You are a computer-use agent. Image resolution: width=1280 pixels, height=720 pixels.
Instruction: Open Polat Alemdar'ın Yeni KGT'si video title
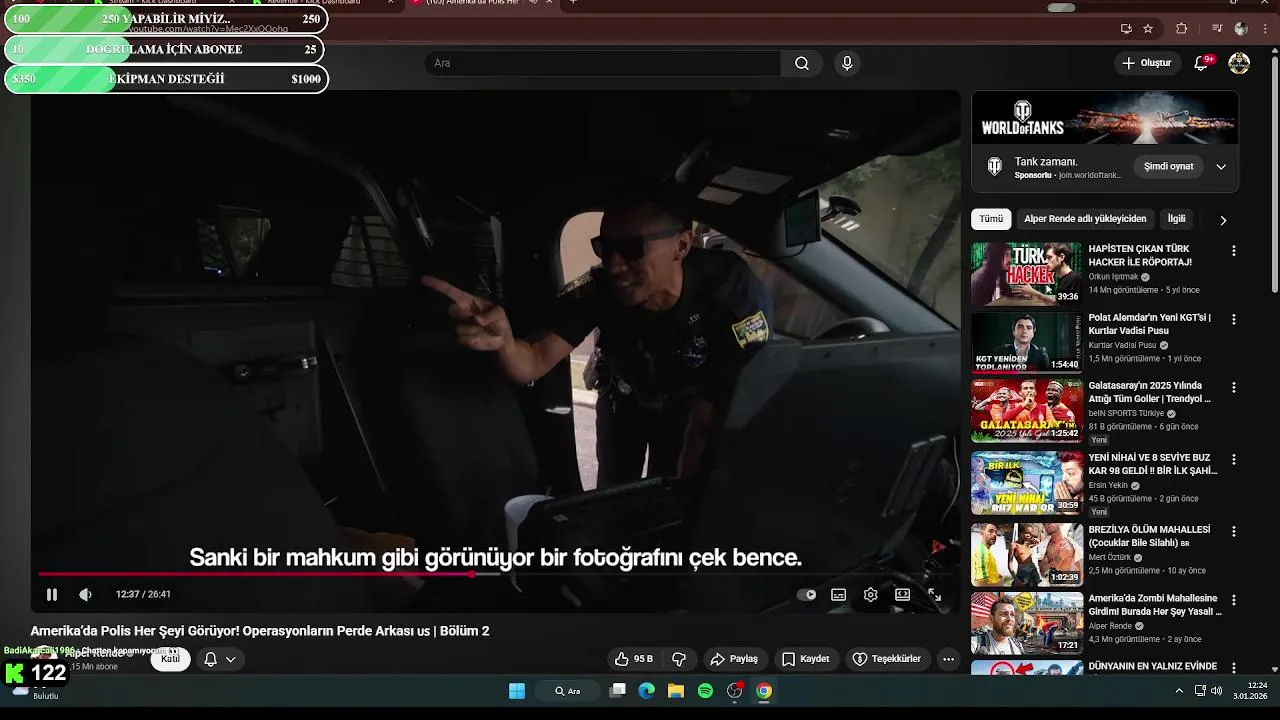click(x=1150, y=324)
